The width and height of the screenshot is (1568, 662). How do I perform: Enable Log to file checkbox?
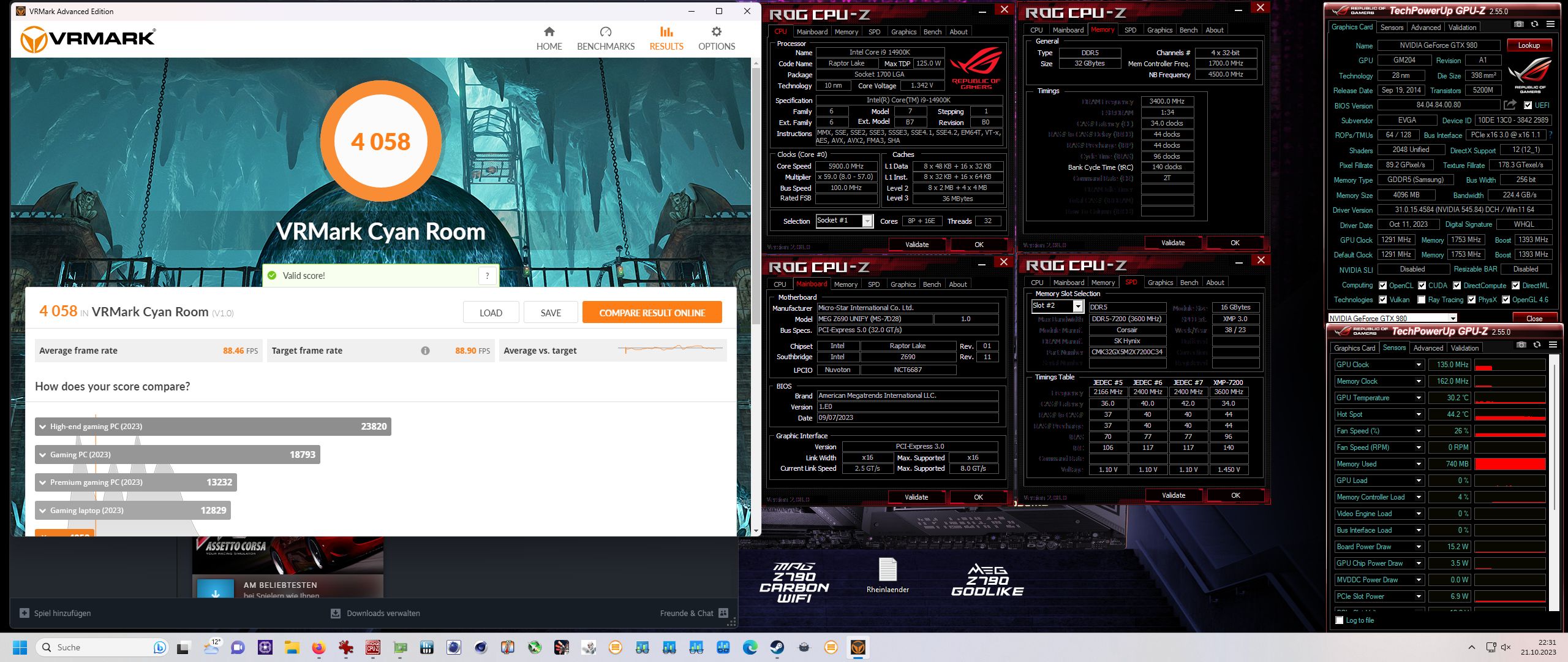[x=1340, y=620]
